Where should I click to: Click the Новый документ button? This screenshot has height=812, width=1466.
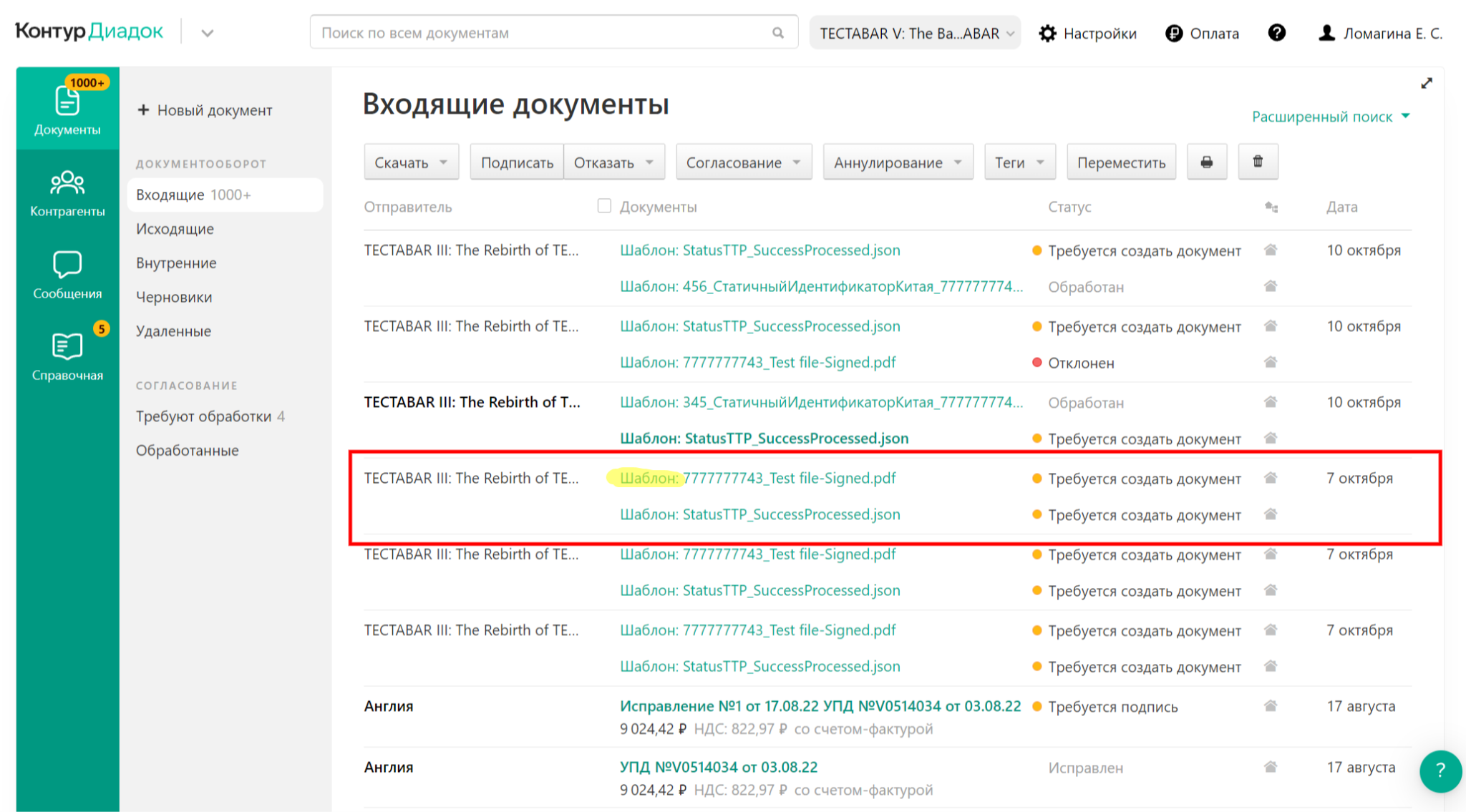coord(205,110)
